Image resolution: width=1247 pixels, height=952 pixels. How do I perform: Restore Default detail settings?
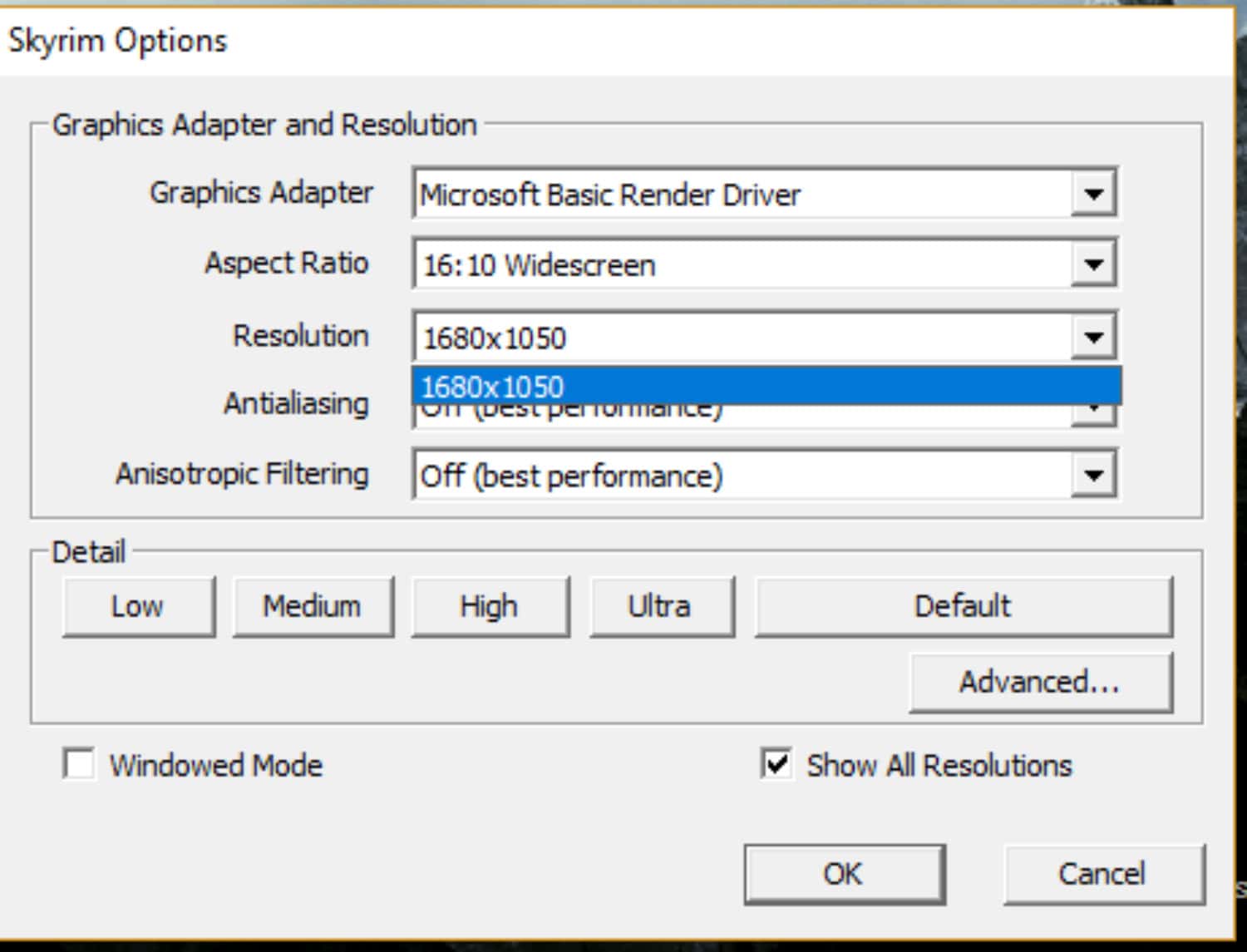pyautogui.click(x=963, y=606)
